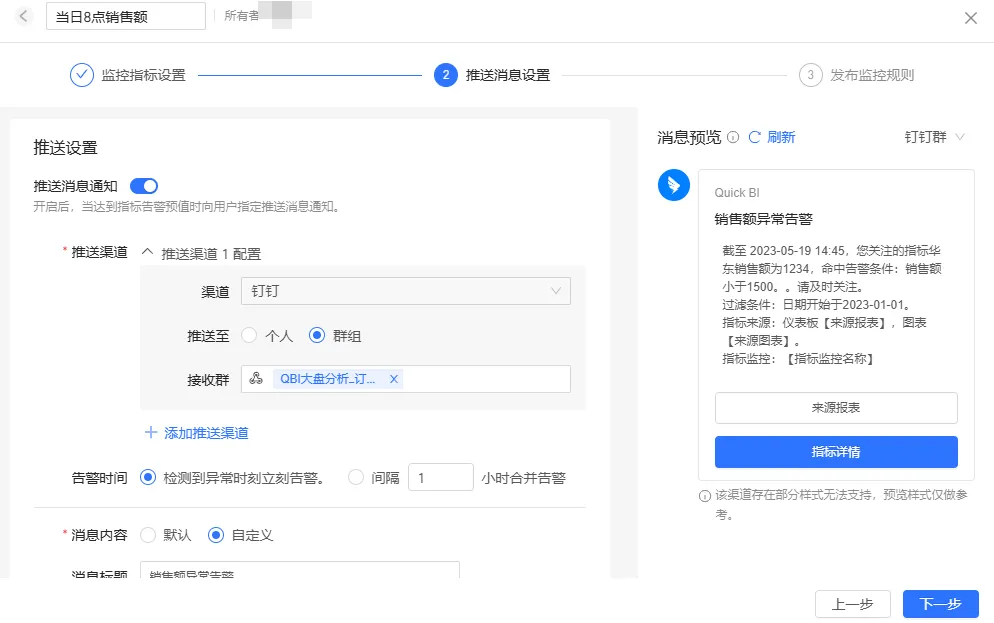
Task: Click the DingTalk logo in the message preview
Action: coord(673,185)
